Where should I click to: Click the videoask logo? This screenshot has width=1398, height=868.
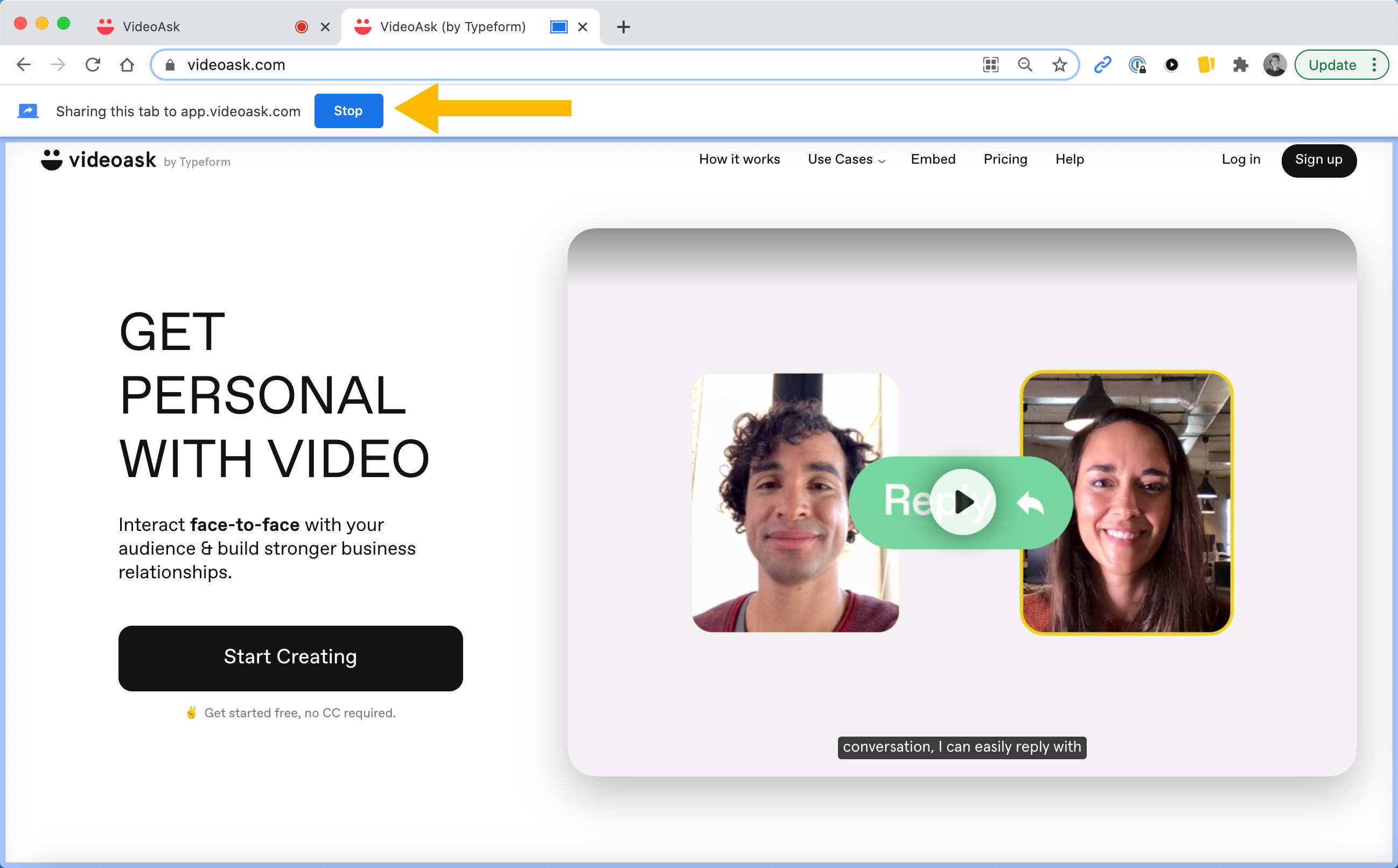click(98, 160)
